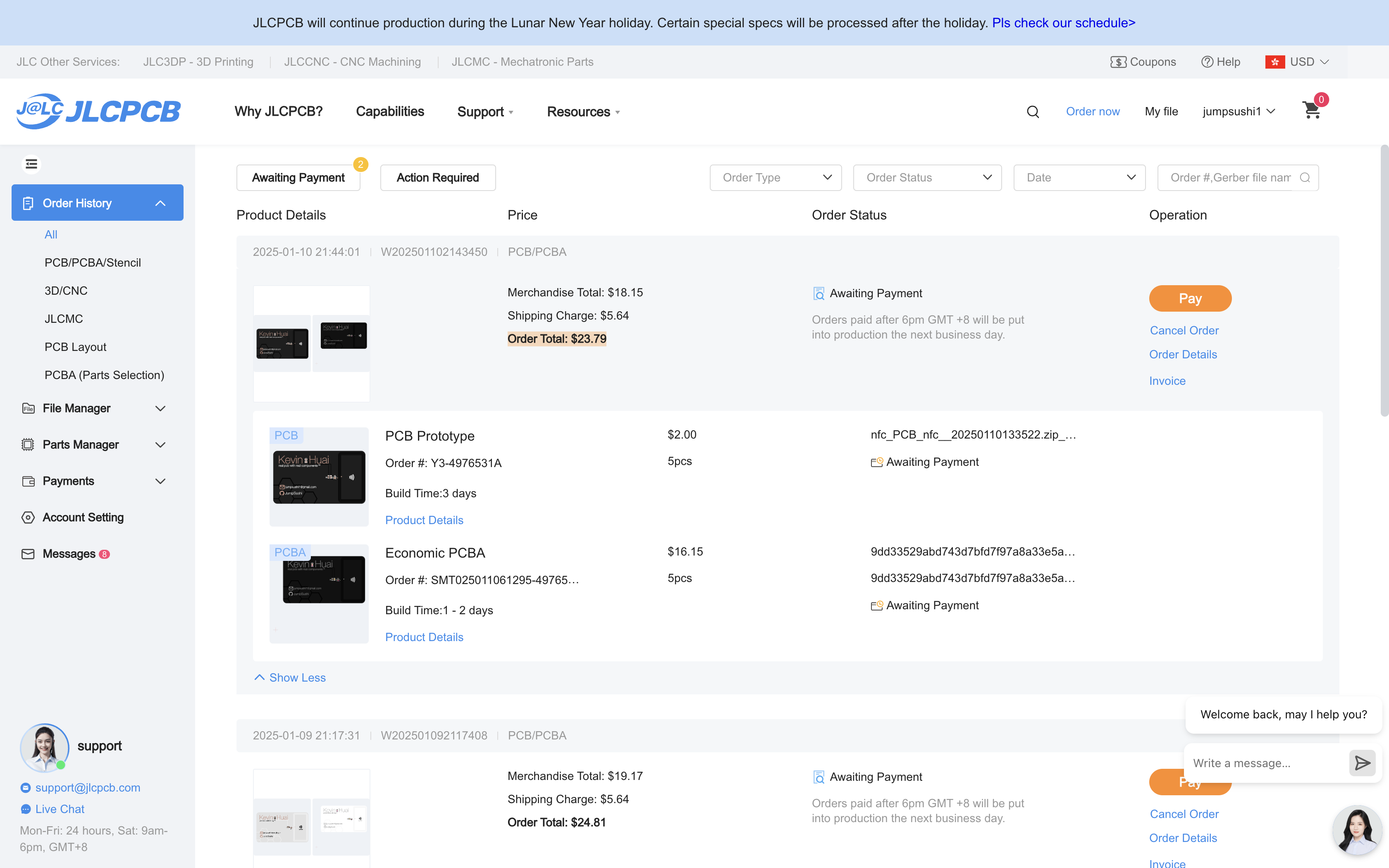Click Order now link
The image size is (1389, 868).
[x=1092, y=111]
